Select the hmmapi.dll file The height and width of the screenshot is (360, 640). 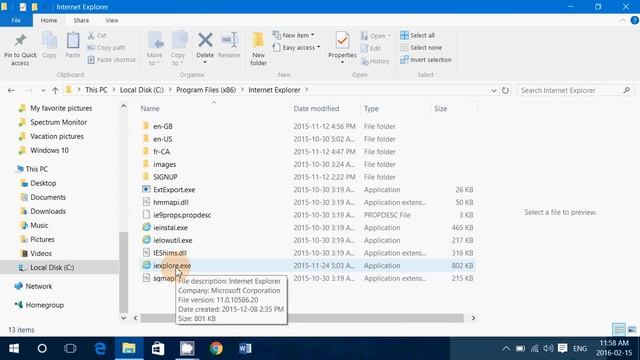click(171, 202)
